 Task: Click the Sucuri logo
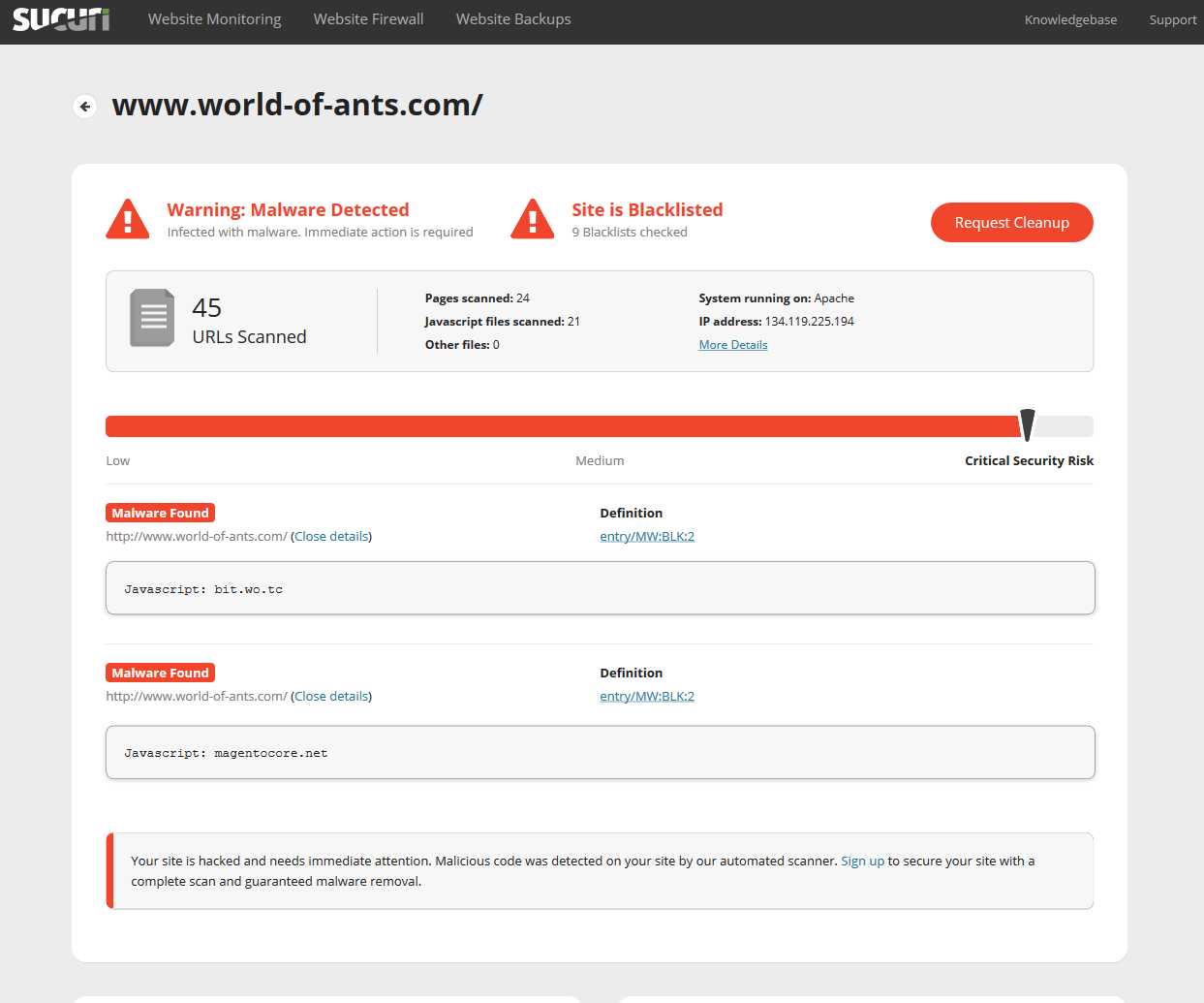point(61,19)
